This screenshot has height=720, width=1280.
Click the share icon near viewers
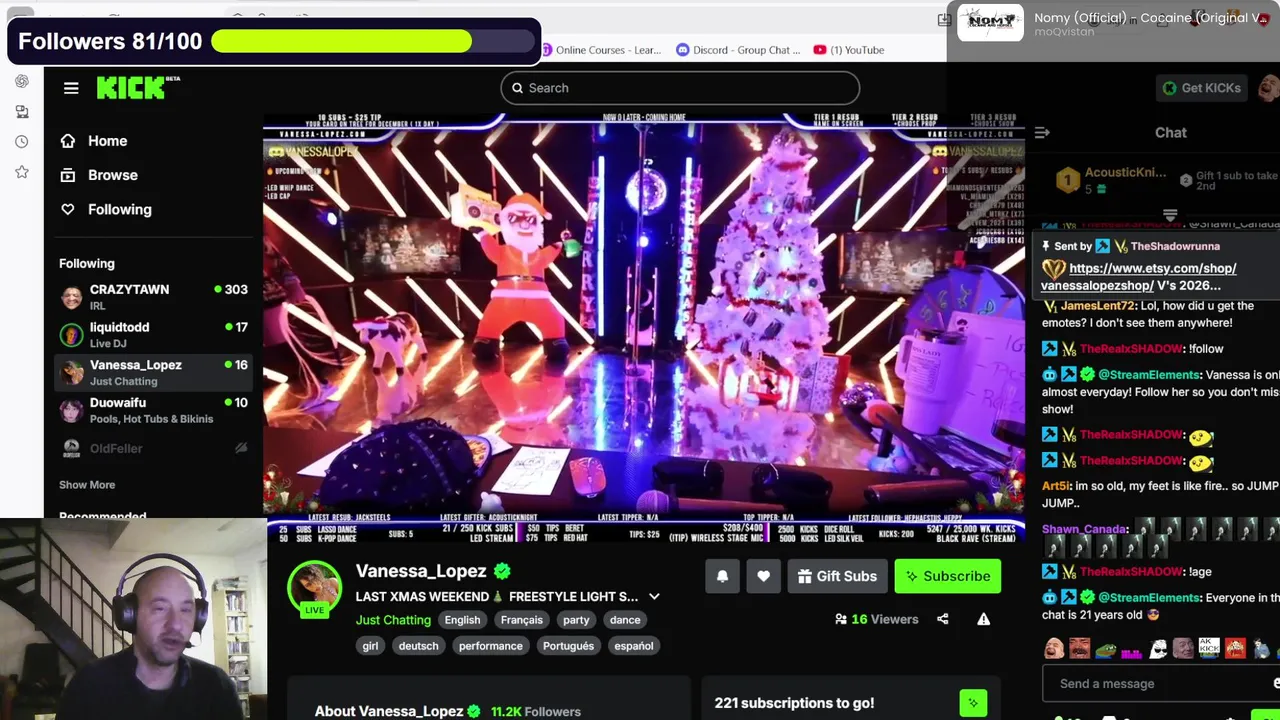tap(942, 619)
